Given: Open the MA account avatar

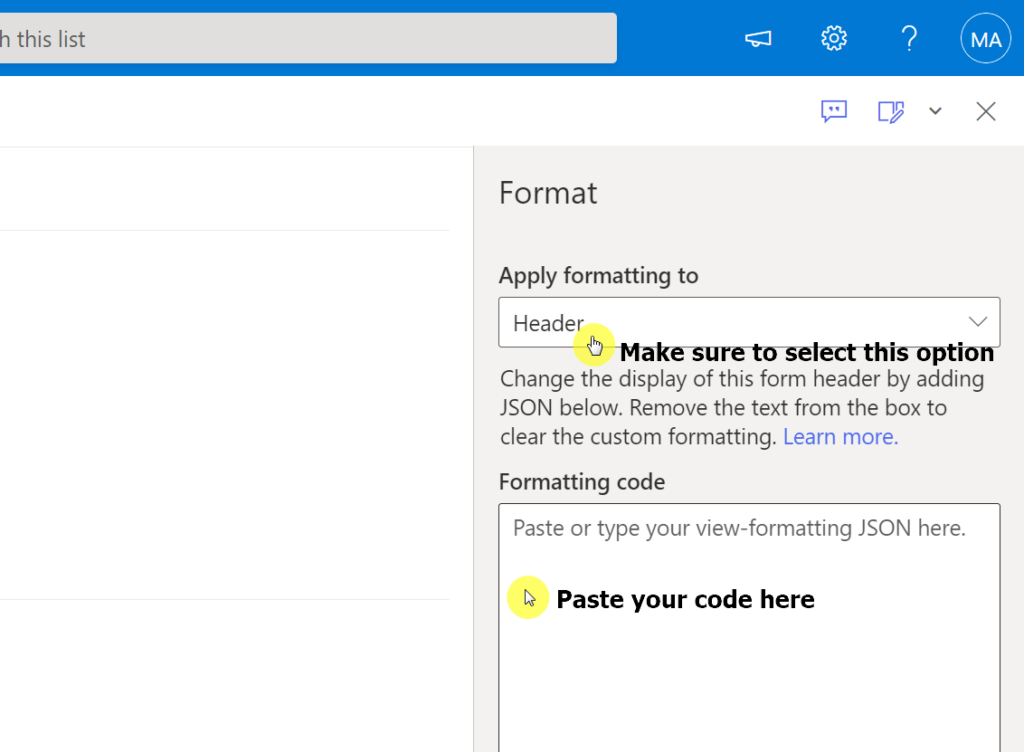Looking at the screenshot, I should click(985, 39).
